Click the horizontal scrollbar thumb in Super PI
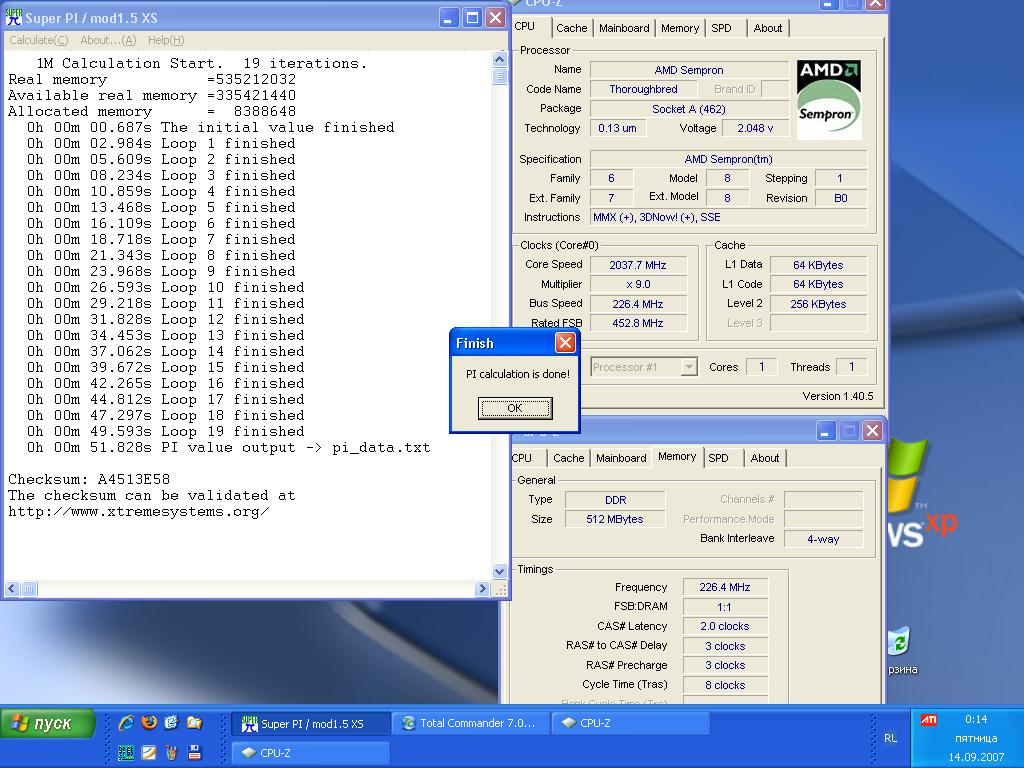Viewport: 1024px width, 768px height. point(29,588)
